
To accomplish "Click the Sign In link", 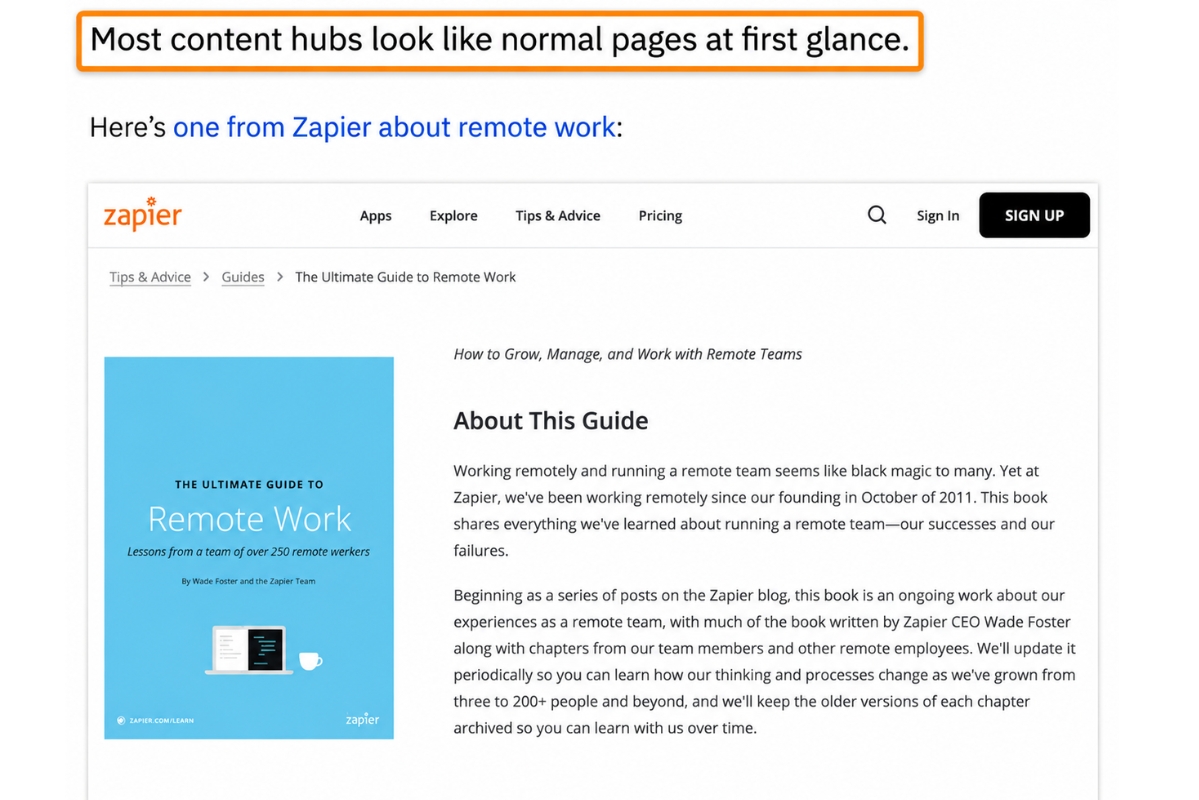I will click(937, 216).
